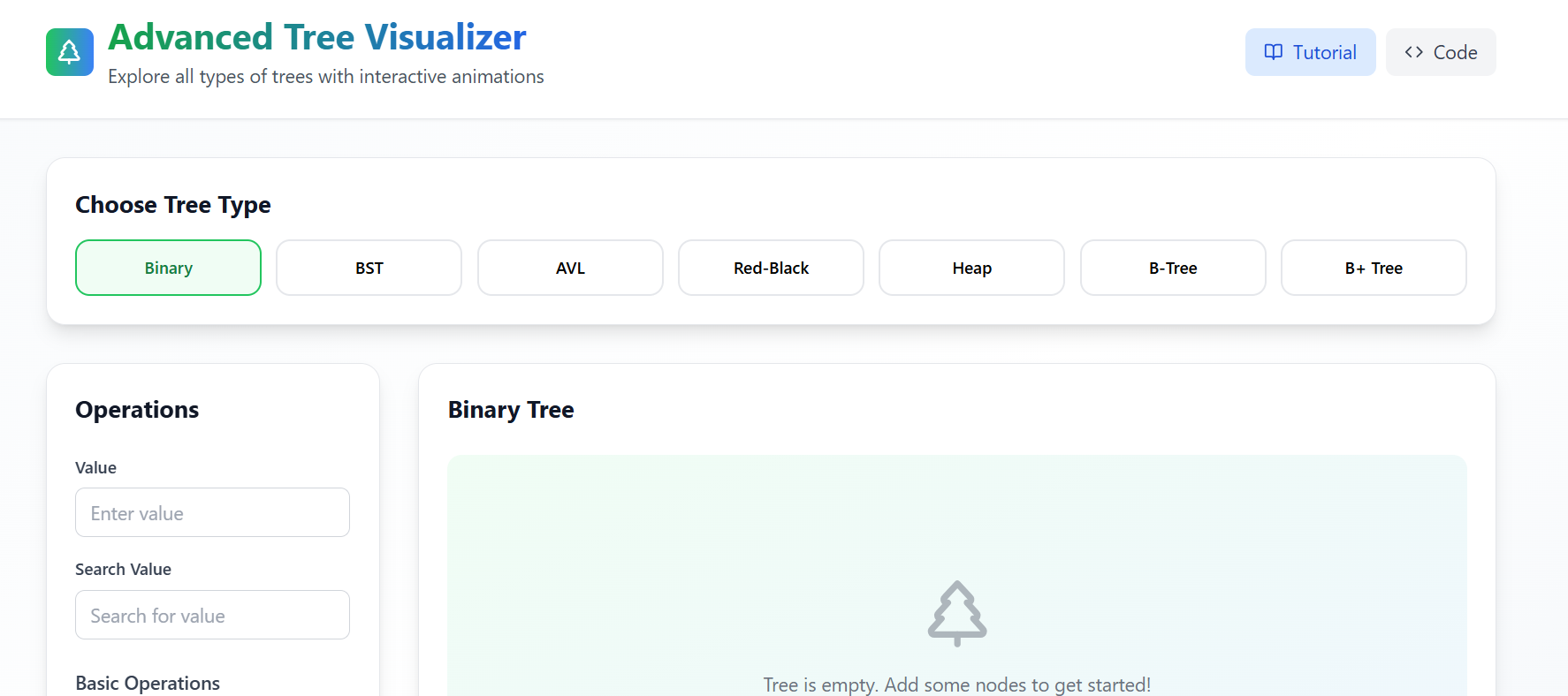Click the Basic Operations section heading
Image resolution: width=1568 pixels, height=696 pixels.
point(148,683)
